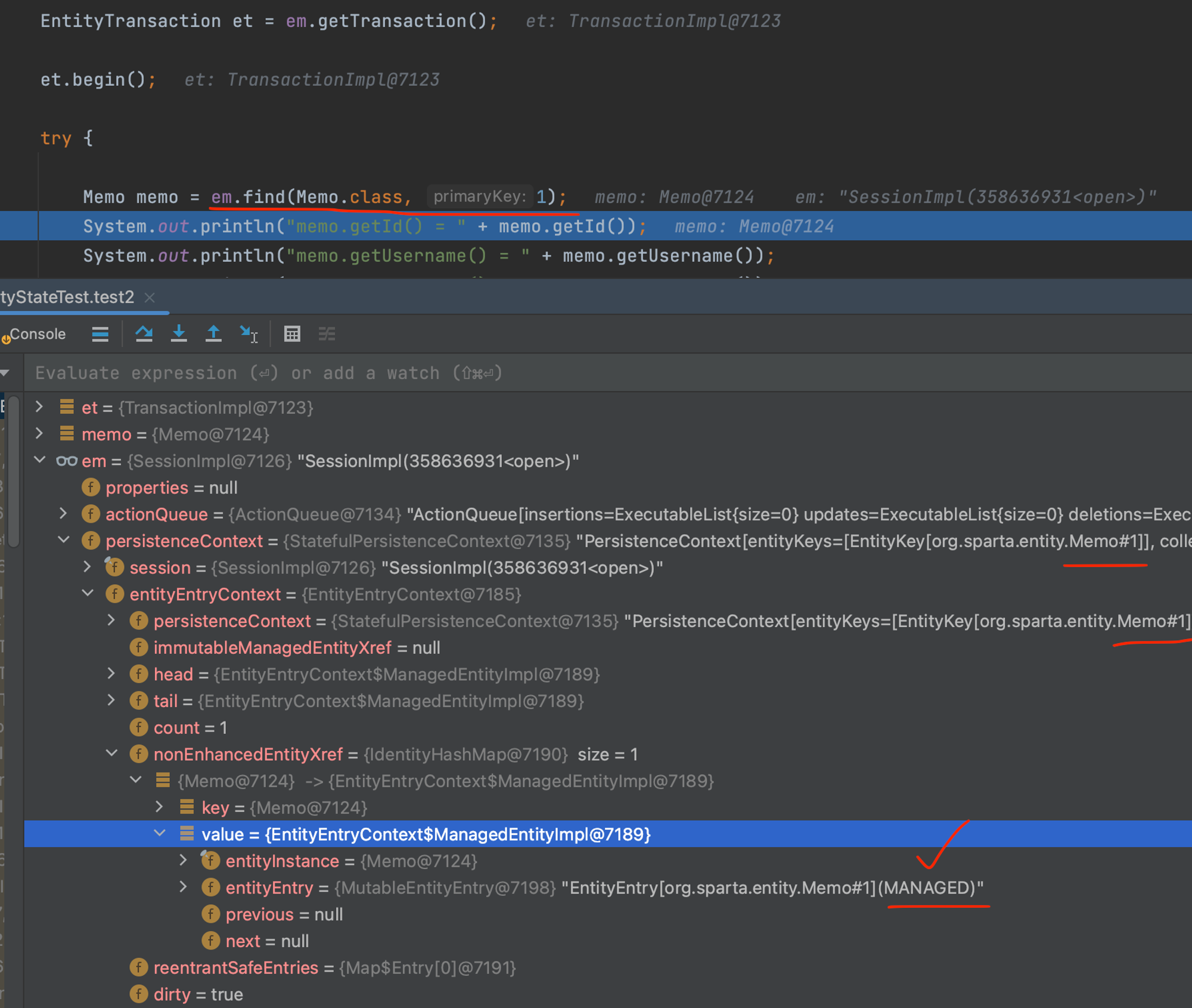Image resolution: width=1192 pixels, height=1008 pixels.
Task: Switch to the Console tab
Action: pyautogui.click(x=37, y=334)
